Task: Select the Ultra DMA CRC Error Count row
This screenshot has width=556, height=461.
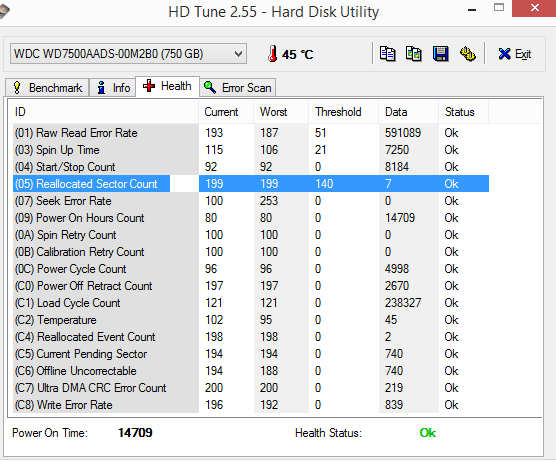Action: click(x=251, y=388)
